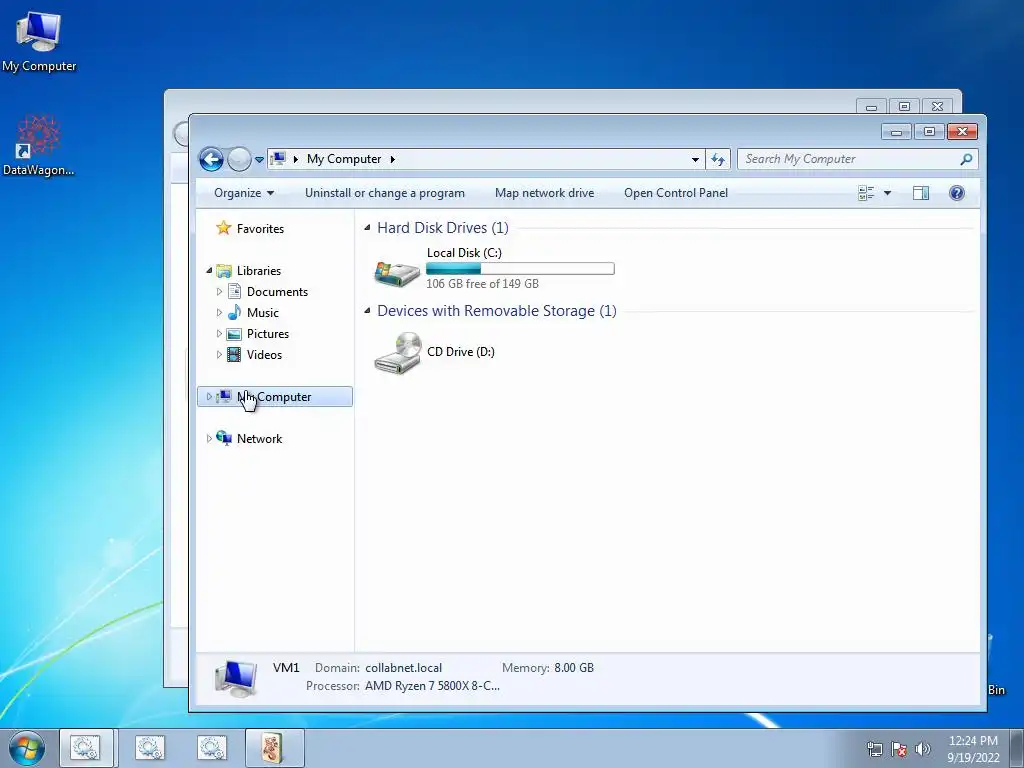Open the taskbar clock 12:24 PM

click(x=973, y=749)
